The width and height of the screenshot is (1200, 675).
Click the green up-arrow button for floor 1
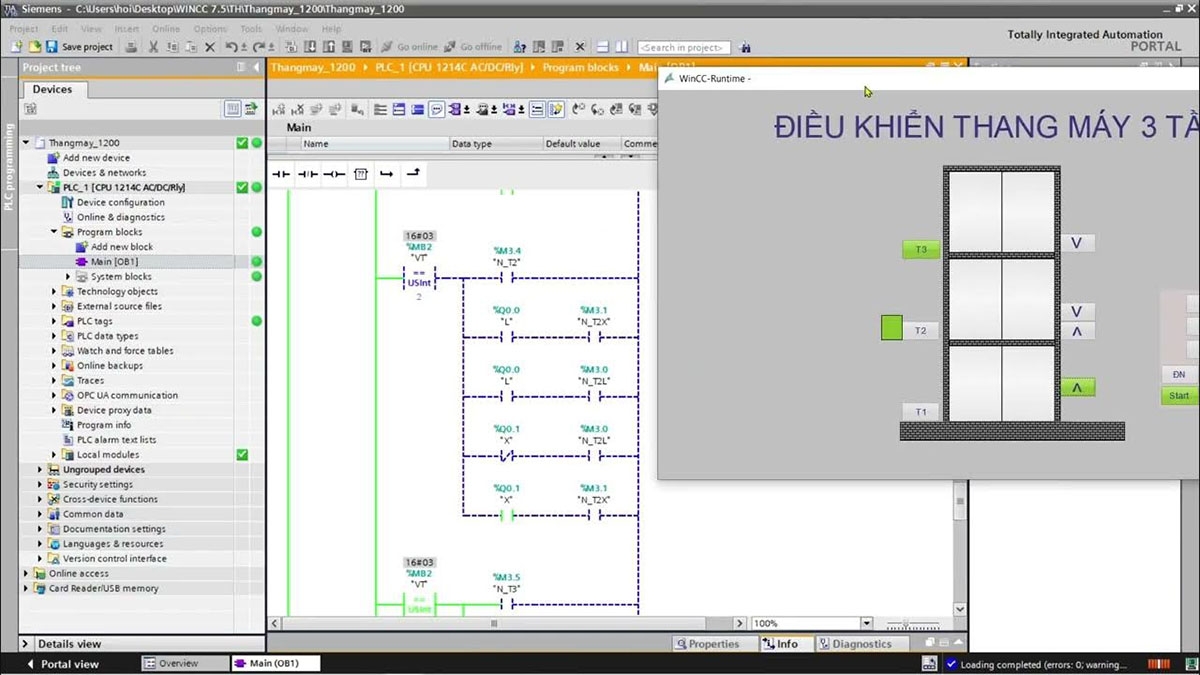pyautogui.click(x=1077, y=387)
